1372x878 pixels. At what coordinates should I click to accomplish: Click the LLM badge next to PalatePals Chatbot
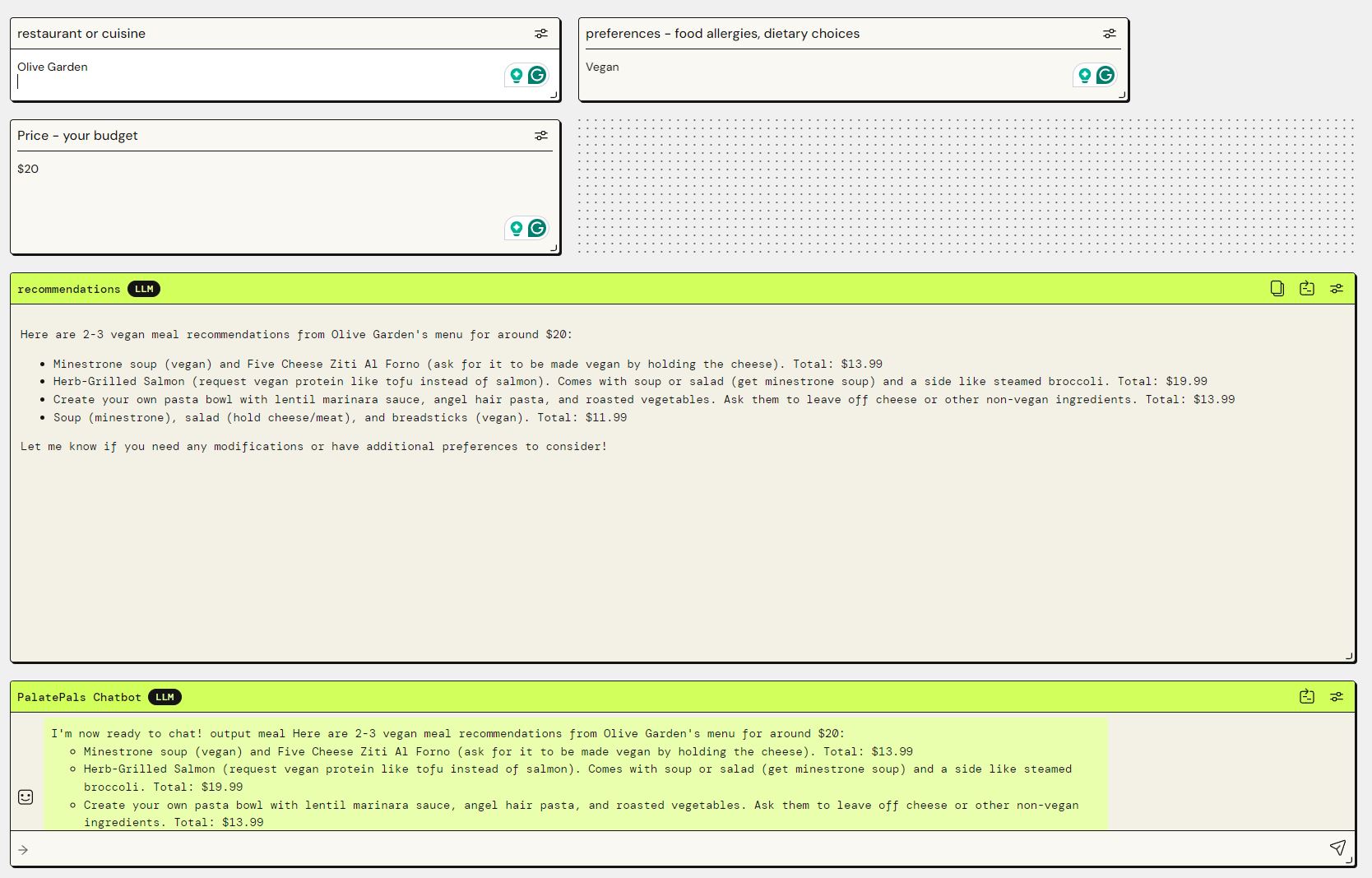[165, 697]
